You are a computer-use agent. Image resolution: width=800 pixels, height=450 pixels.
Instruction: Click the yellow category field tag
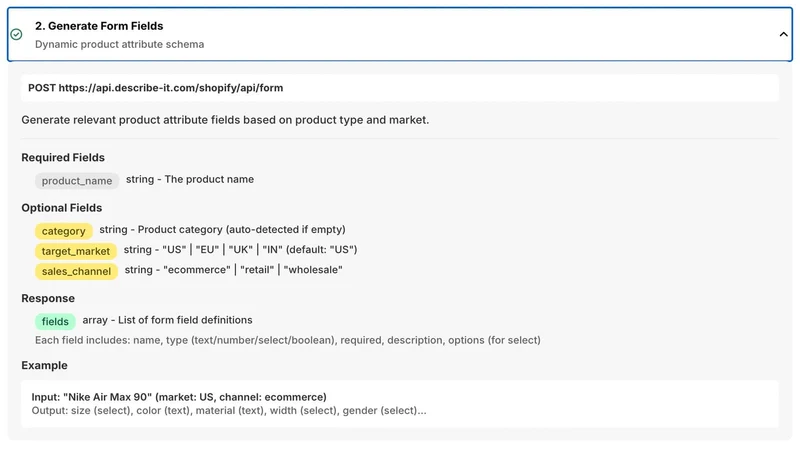pyautogui.click(x=64, y=231)
